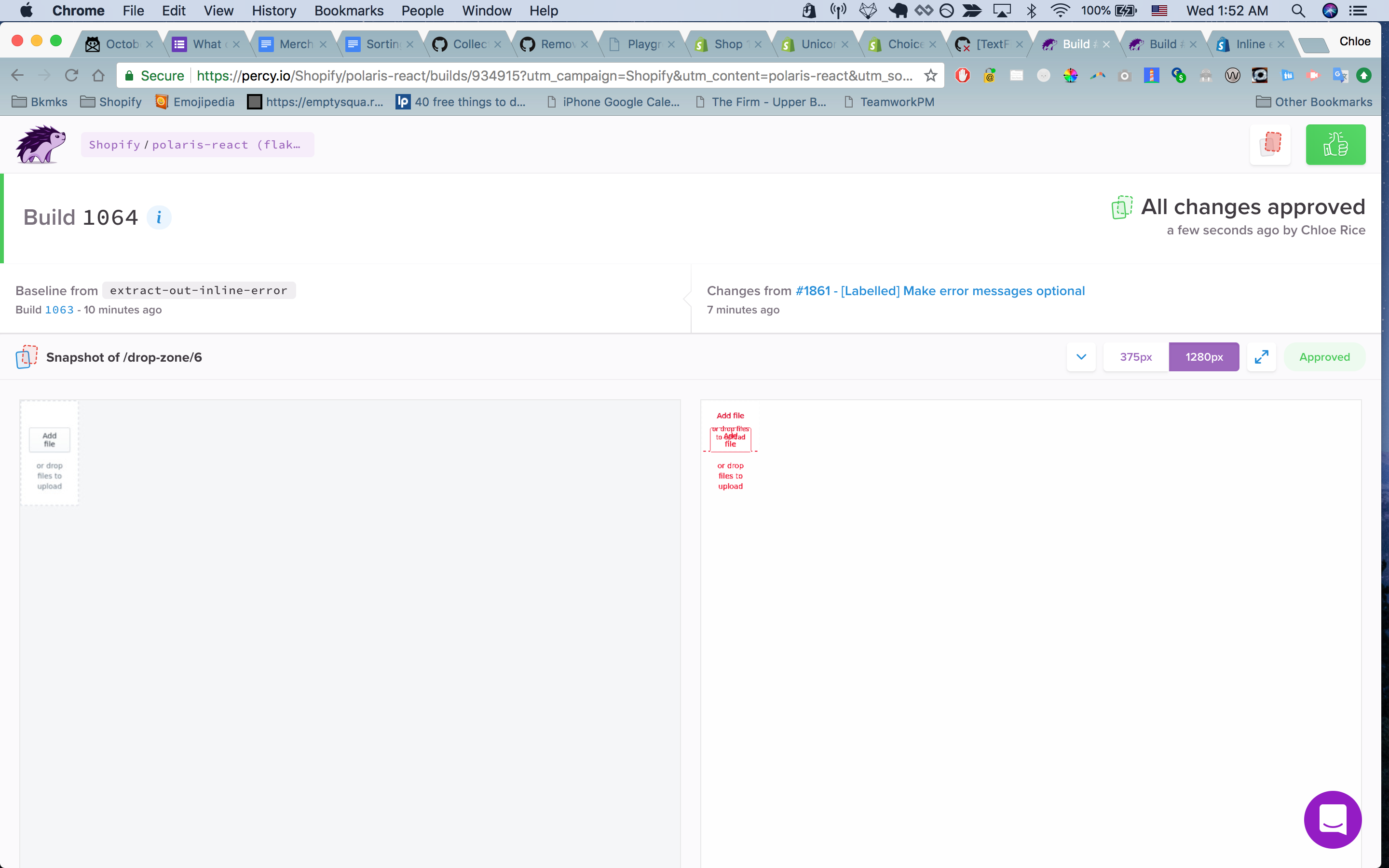Open the Bkmks bookmarks folder
Image resolution: width=1389 pixels, height=868 pixels.
point(40,102)
